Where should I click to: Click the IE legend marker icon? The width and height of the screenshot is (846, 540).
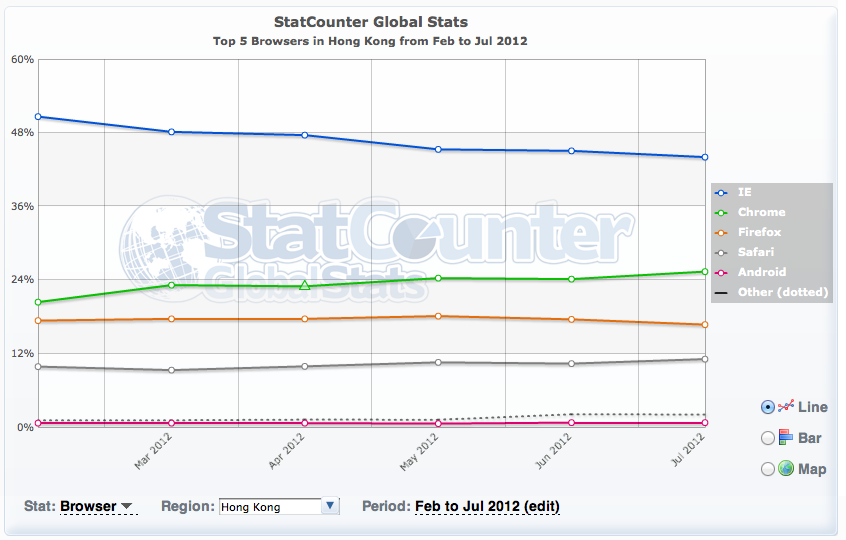tap(721, 192)
